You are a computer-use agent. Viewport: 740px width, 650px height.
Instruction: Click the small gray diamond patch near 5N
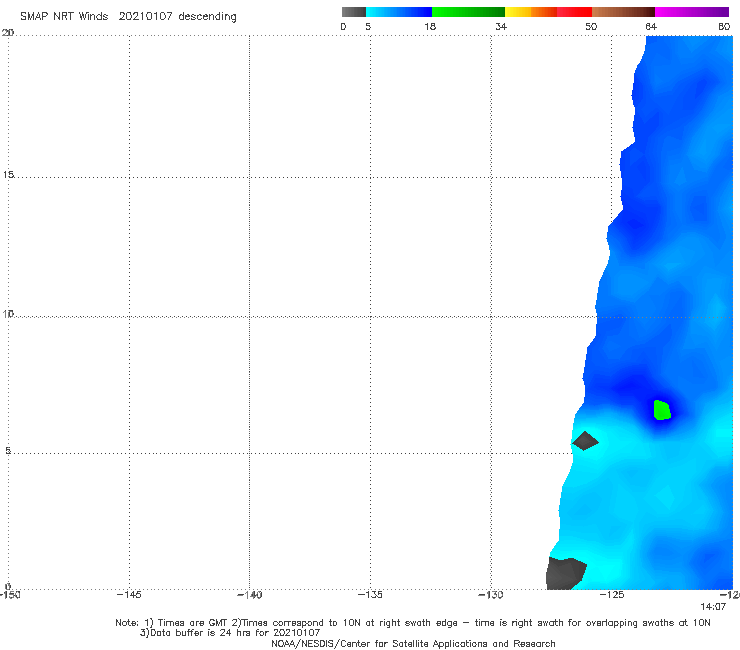click(585, 441)
